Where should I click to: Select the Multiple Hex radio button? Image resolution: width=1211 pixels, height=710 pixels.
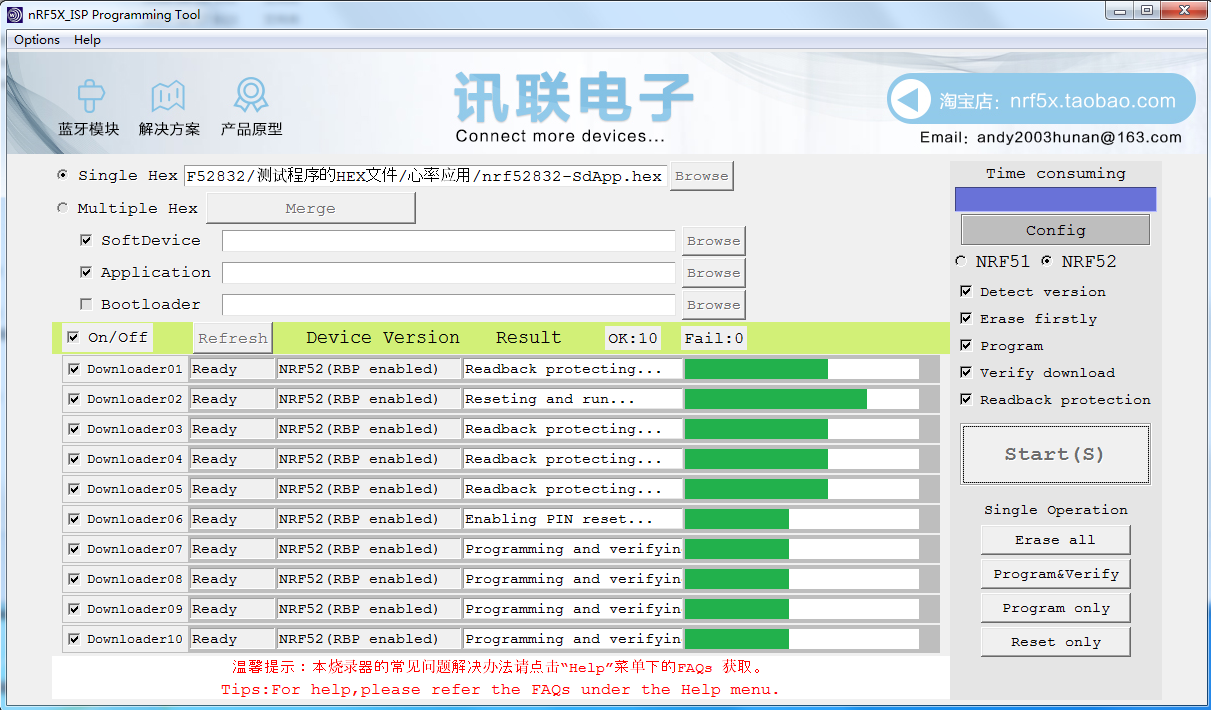[63, 208]
